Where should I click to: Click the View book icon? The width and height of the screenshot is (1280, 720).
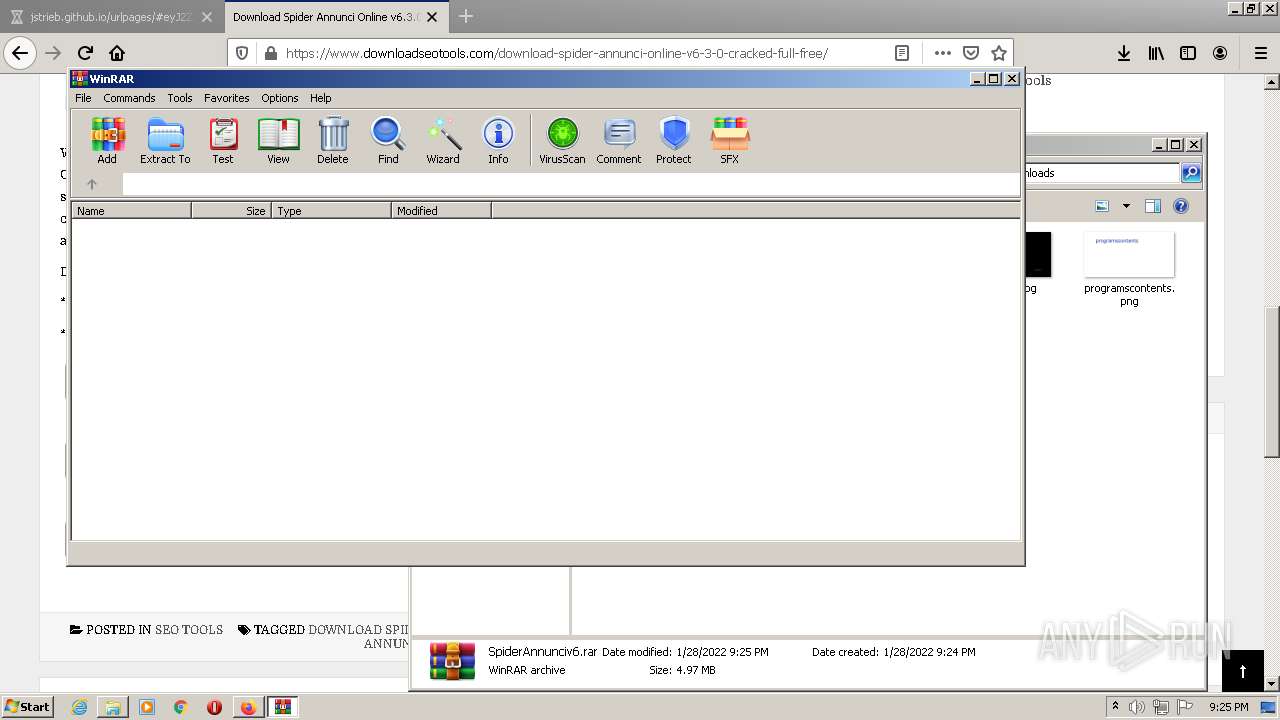pyautogui.click(x=278, y=141)
